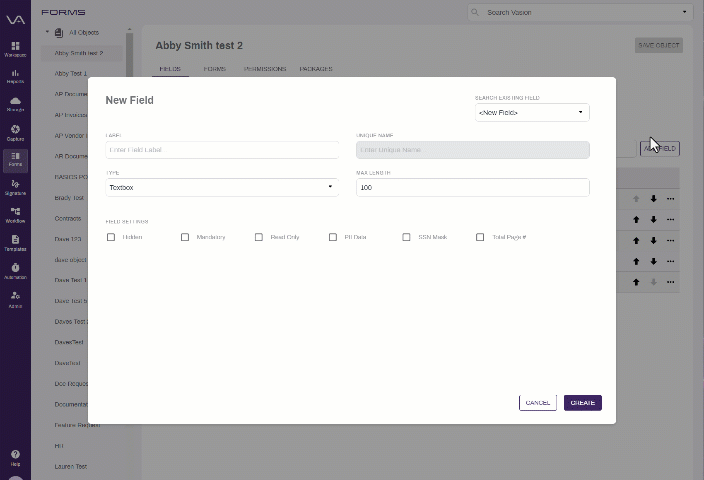
Task: Switch to the Forms tab
Action: 215,69
